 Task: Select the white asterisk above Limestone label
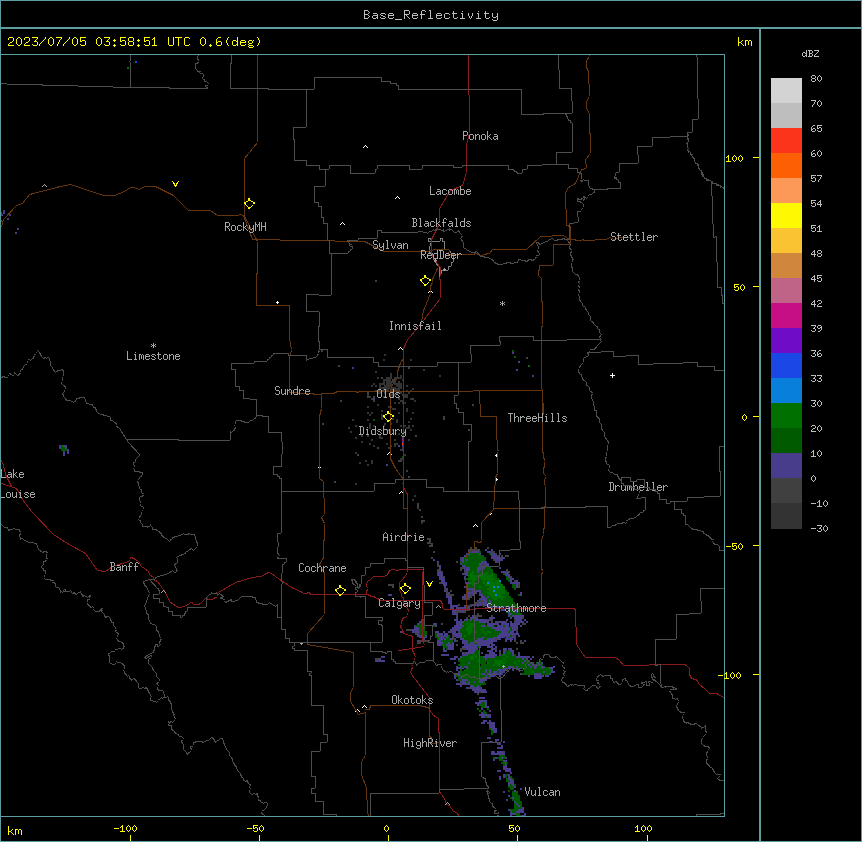point(153,345)
